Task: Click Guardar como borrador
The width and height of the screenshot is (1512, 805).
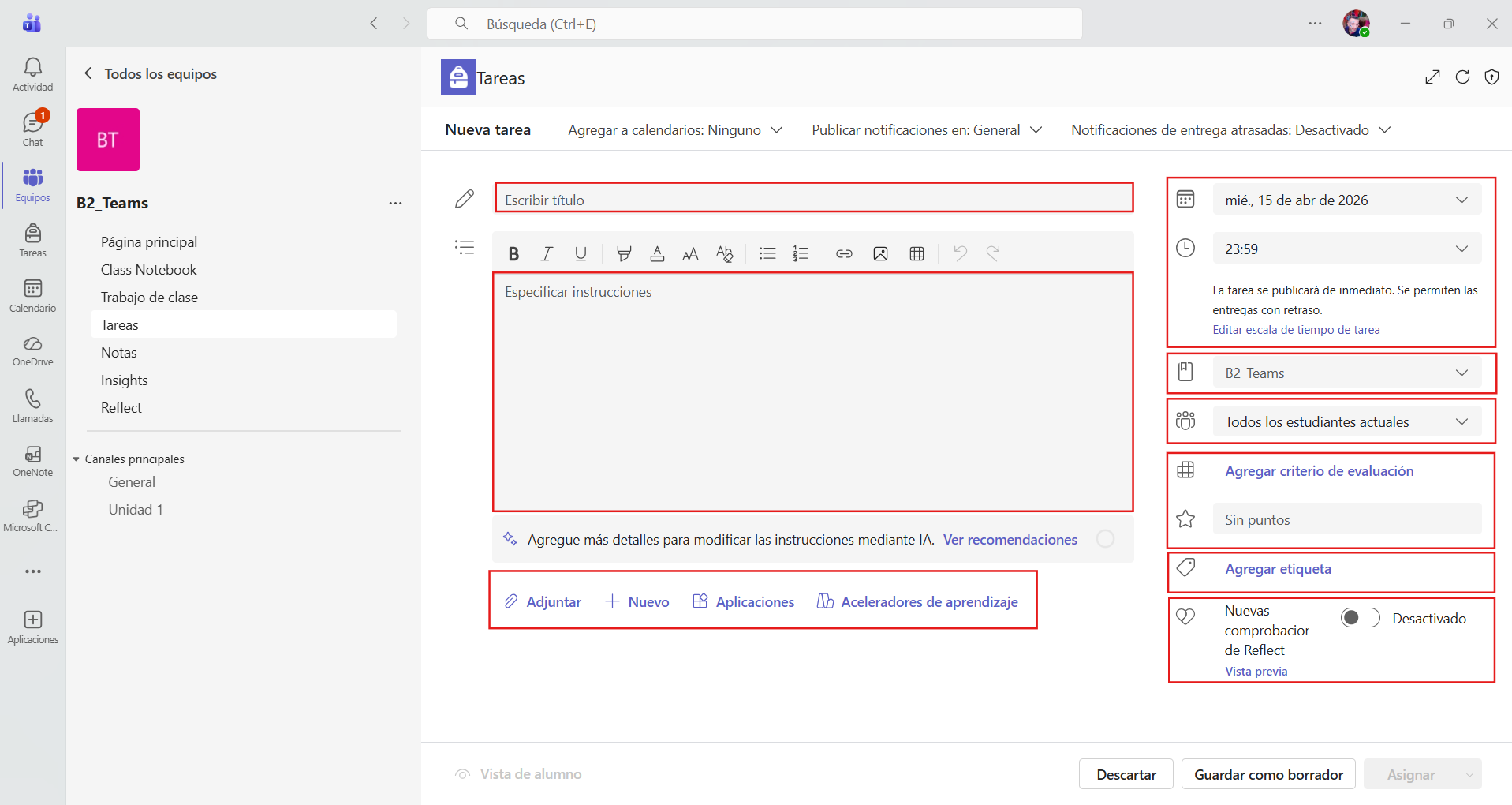Action: pos(1268,774)
